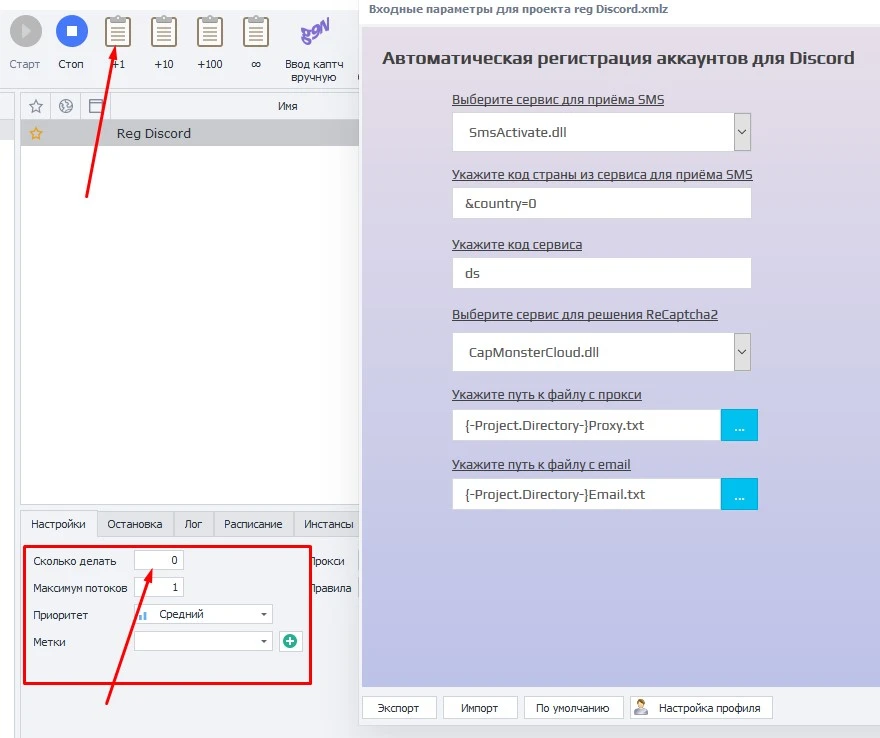Add a new label with green plus
The width and height of the screenshot is (880, 738).
tap(290, 641)
